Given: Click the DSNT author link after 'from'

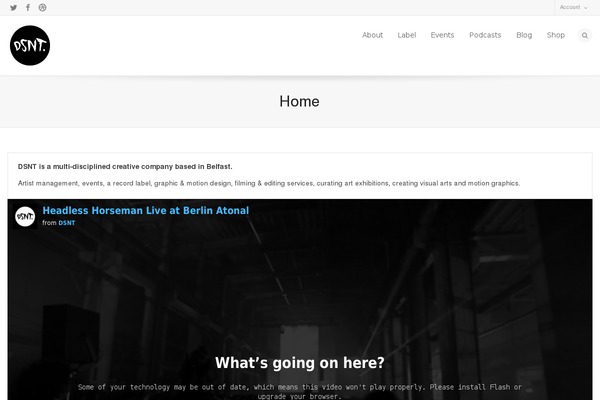Looking at the screenshot, I should [67, 223].
